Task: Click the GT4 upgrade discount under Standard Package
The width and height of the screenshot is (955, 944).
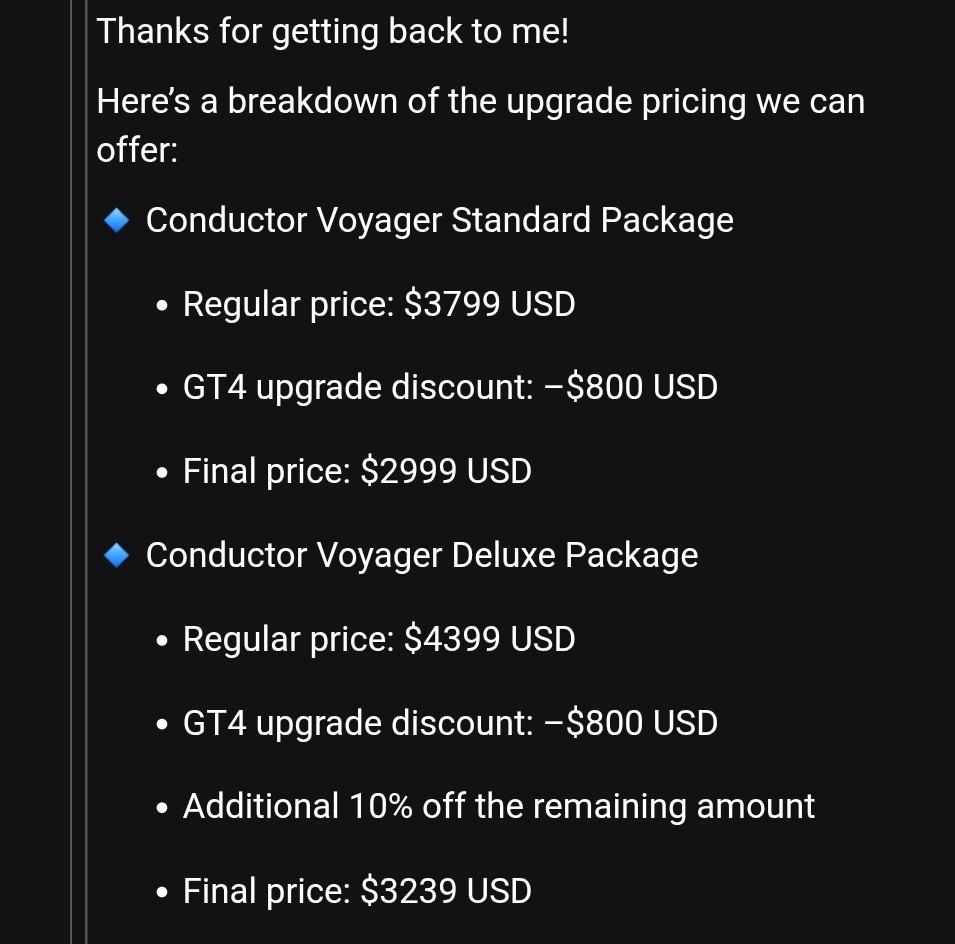Action: tap(450, 387)
